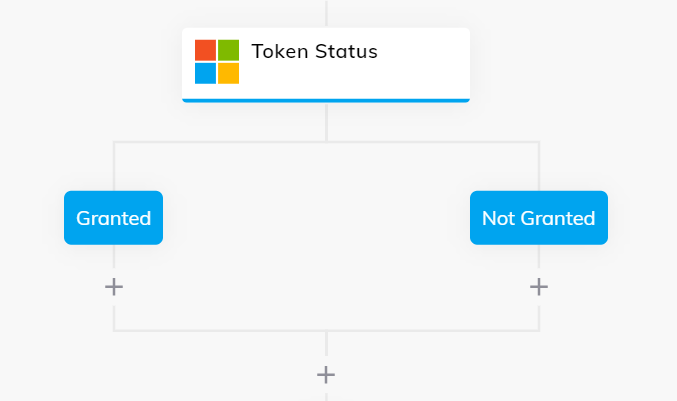Select the Granted branch label
The image size is (677, 401).
(114, 218)
